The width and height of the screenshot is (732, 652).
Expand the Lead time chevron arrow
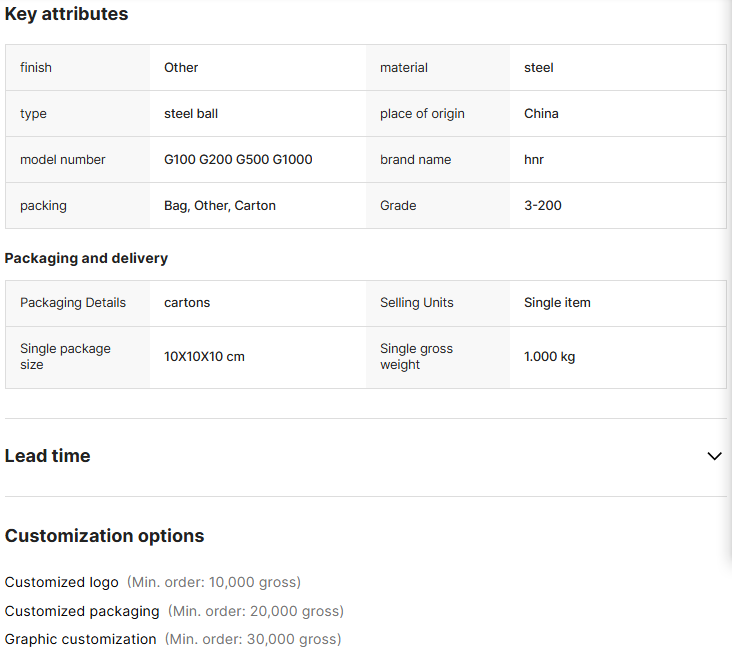[714, 456]
